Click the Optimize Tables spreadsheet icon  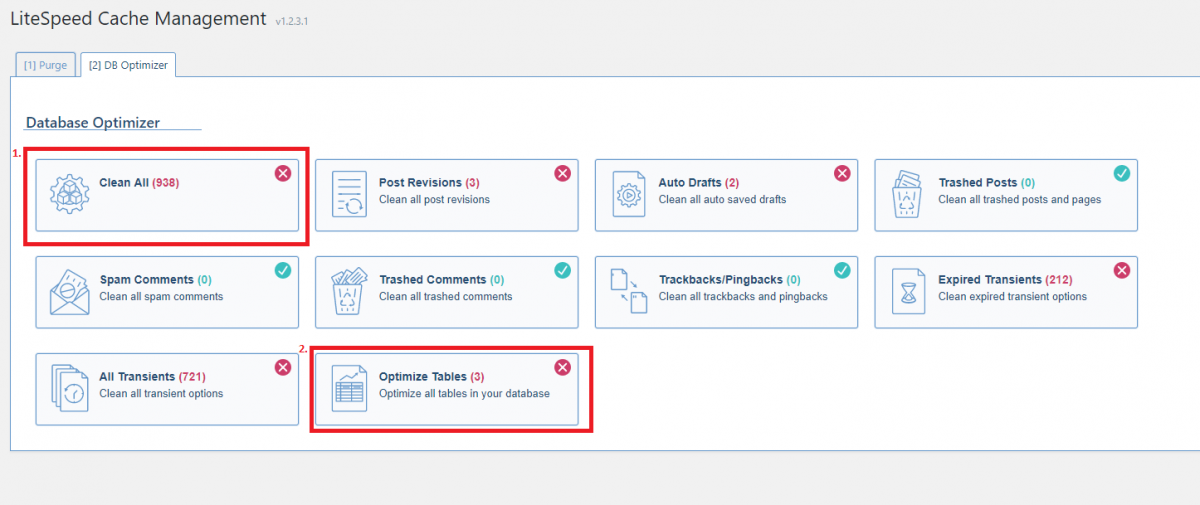(x=349, y=389)
